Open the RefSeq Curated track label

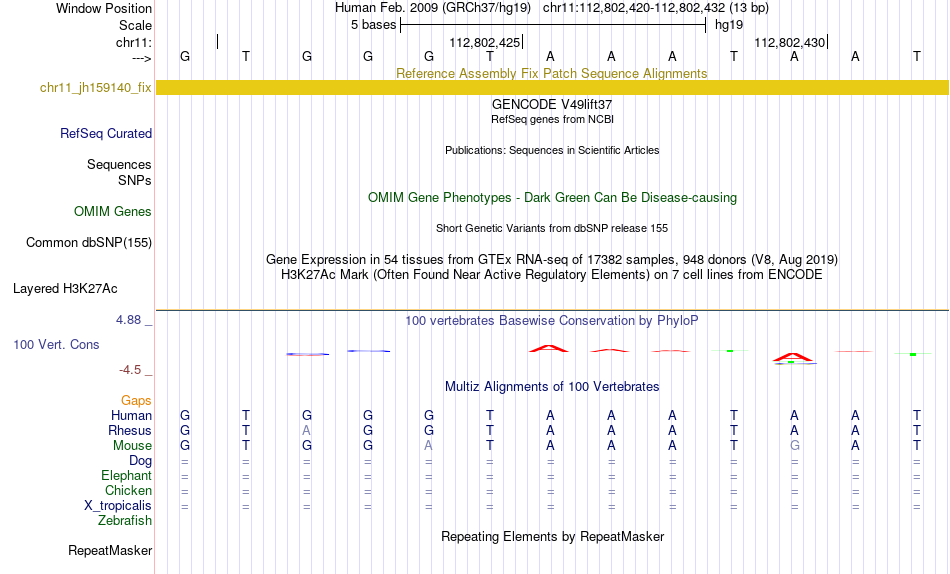click(105, 133)
